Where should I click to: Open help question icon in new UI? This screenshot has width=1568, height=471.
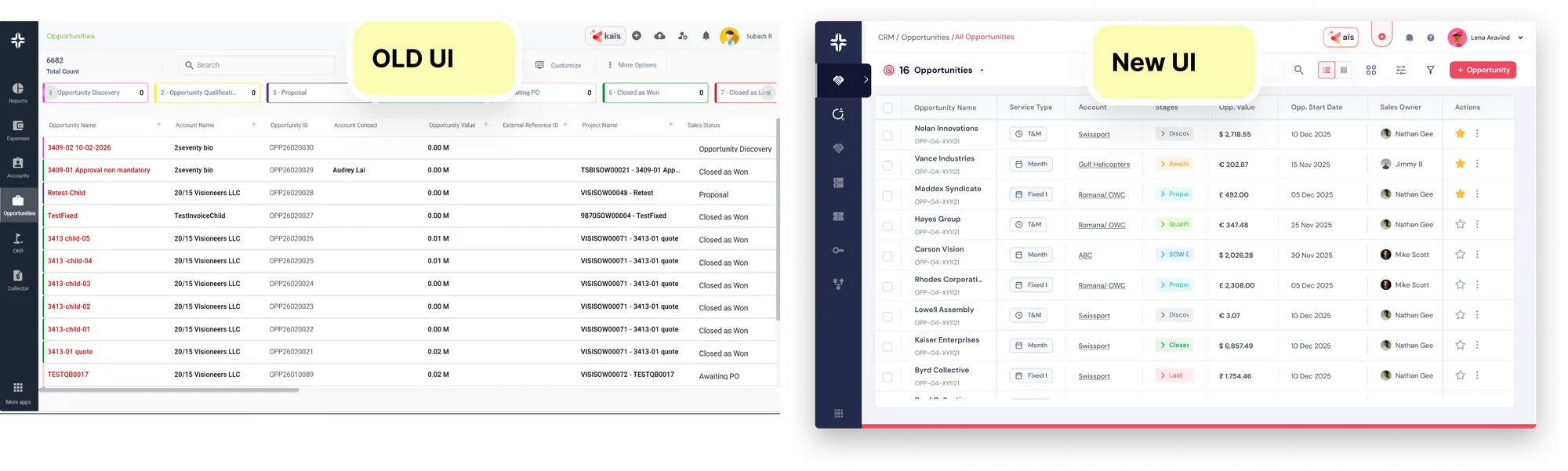pyautogui.click(x=1431, y=38)
